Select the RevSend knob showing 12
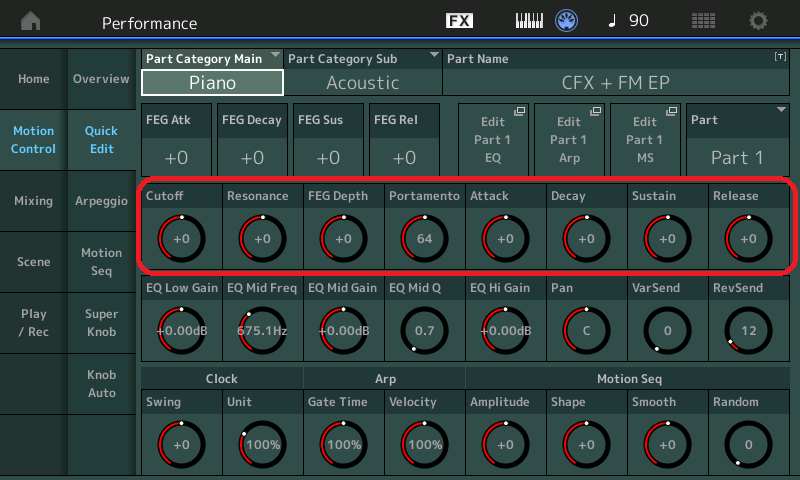 pos(748,330)
